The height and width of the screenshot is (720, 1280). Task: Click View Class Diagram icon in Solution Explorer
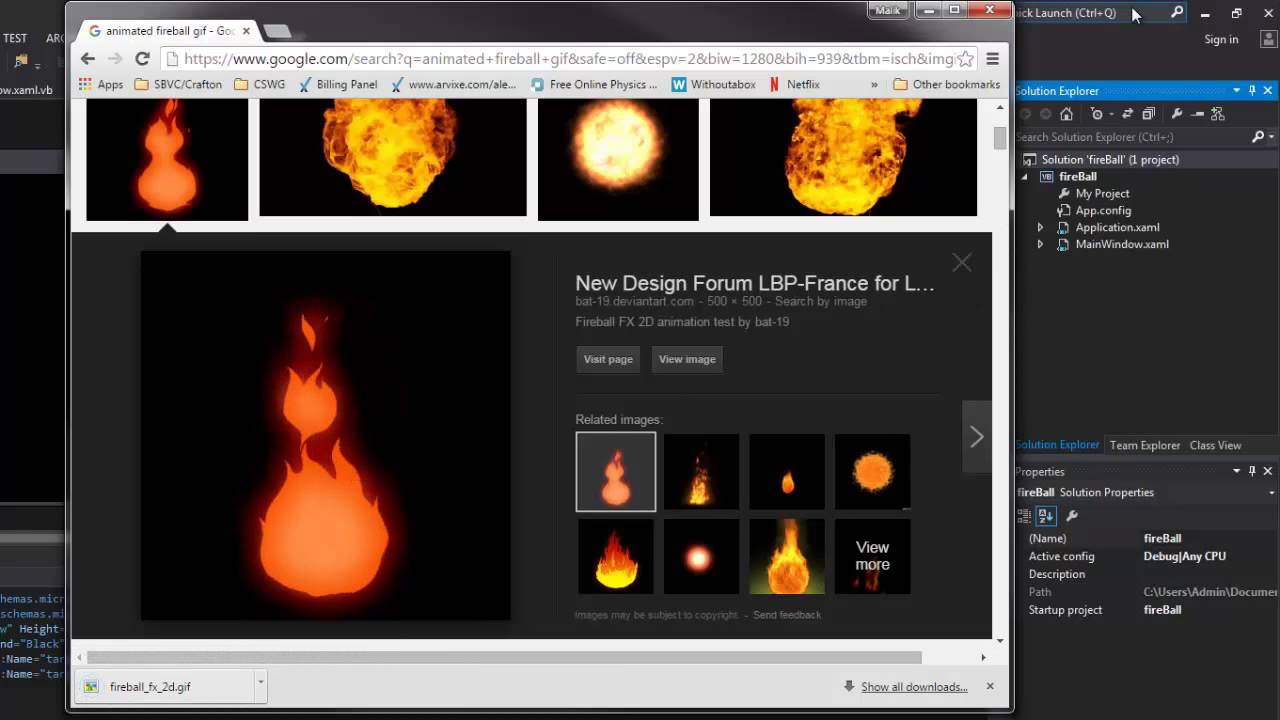click(x=1217, y=114)
